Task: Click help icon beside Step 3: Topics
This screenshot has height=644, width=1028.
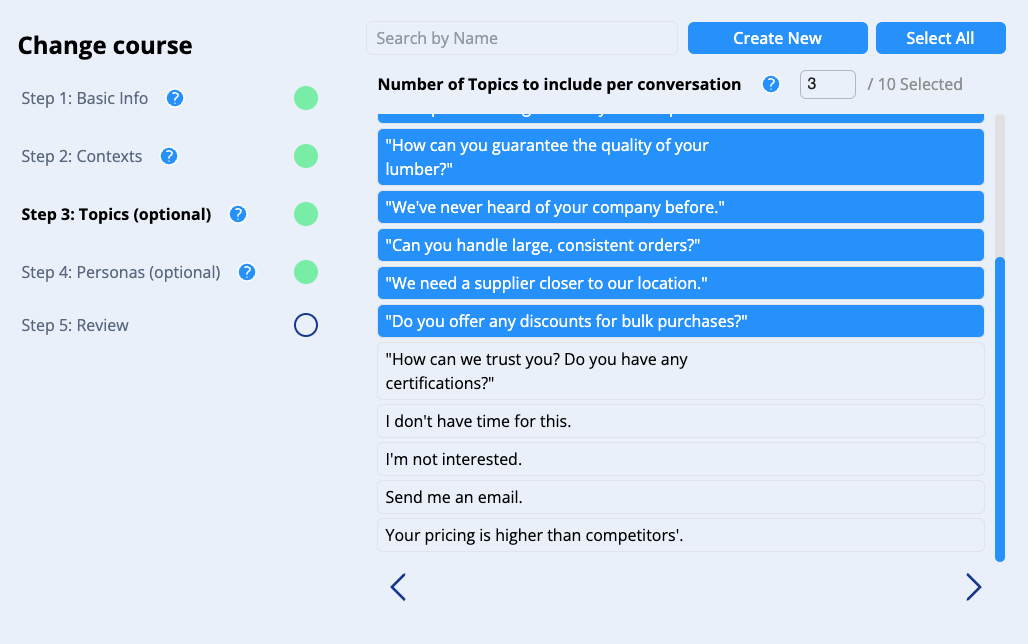Action: [238, 214]
